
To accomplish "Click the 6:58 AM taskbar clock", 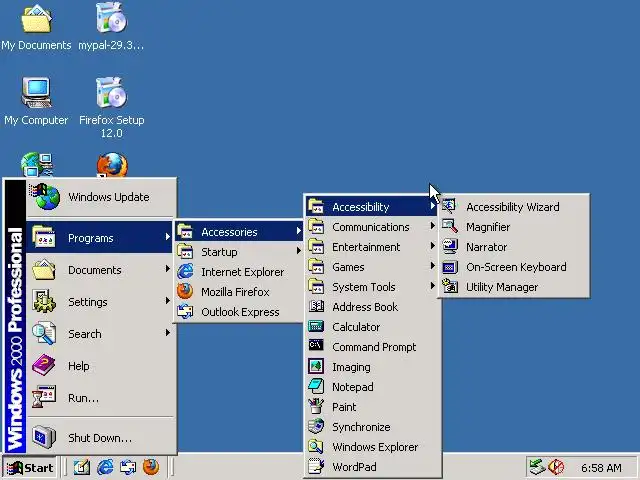I will point(601,468).
